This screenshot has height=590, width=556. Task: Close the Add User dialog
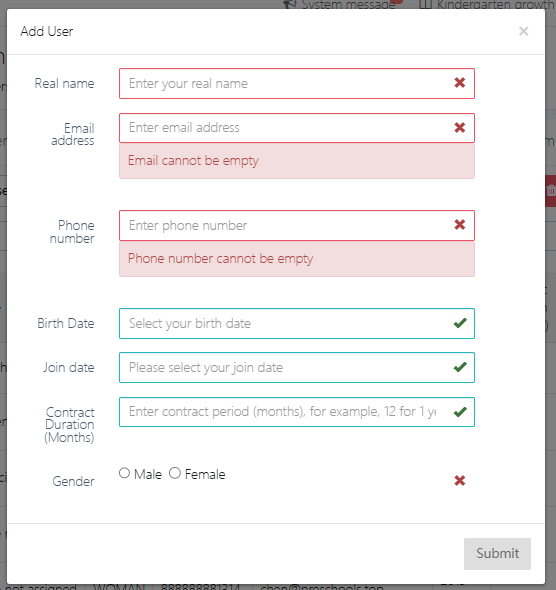tap(523, 31)
